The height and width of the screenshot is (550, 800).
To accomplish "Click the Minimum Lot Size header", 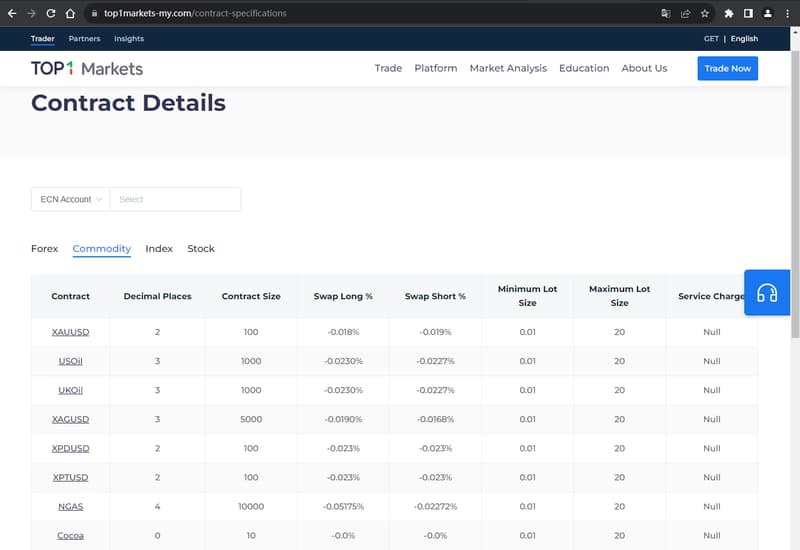I will tap(527, 296).
